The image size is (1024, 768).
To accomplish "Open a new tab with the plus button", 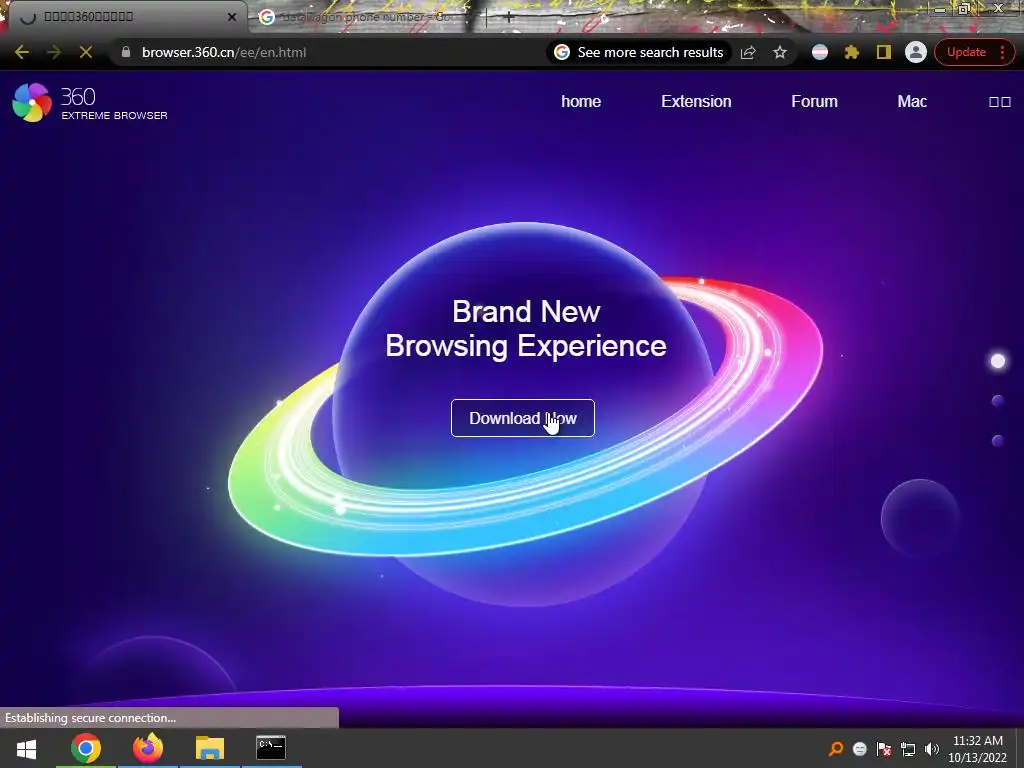I will coord(509,18).
